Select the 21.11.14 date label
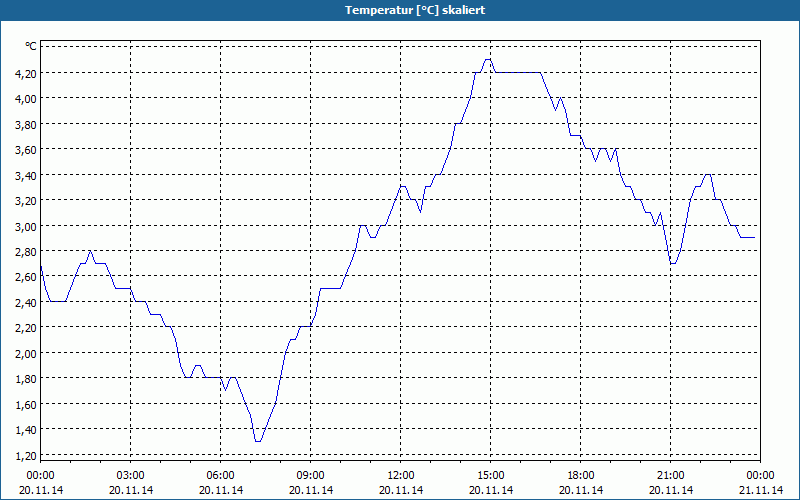The image size is (800, 500). [761, 490]
